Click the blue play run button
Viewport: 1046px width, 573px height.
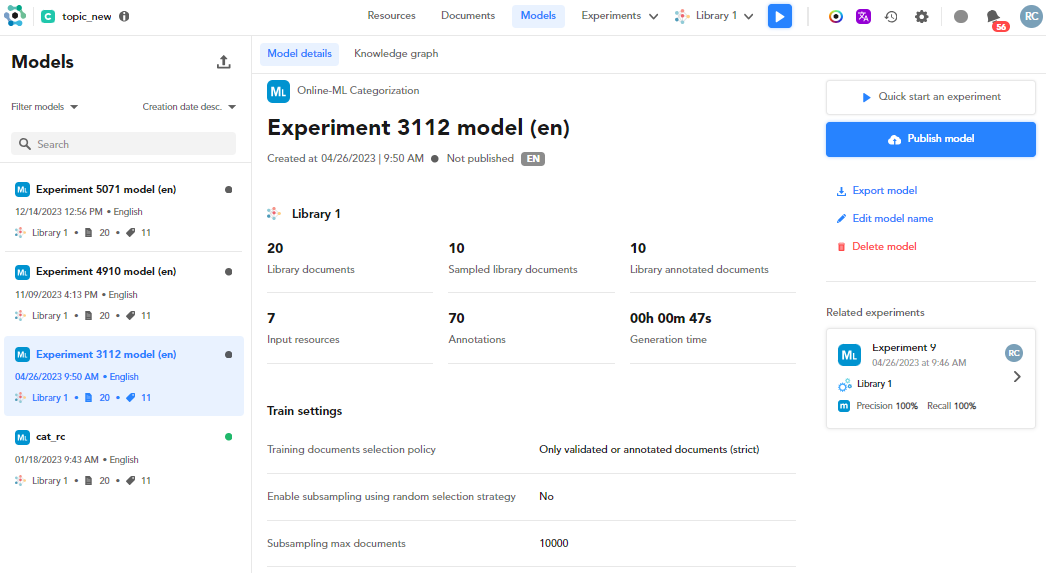point(780,16)
